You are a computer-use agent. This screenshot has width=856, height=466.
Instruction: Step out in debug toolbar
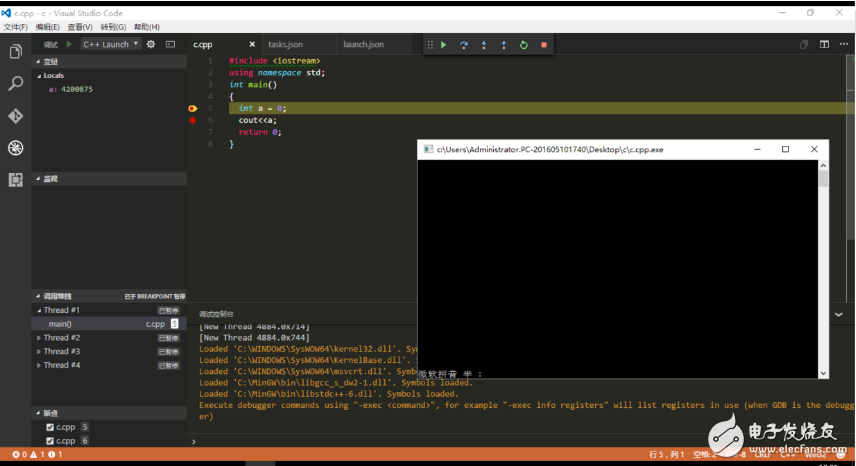click(503, 45)
